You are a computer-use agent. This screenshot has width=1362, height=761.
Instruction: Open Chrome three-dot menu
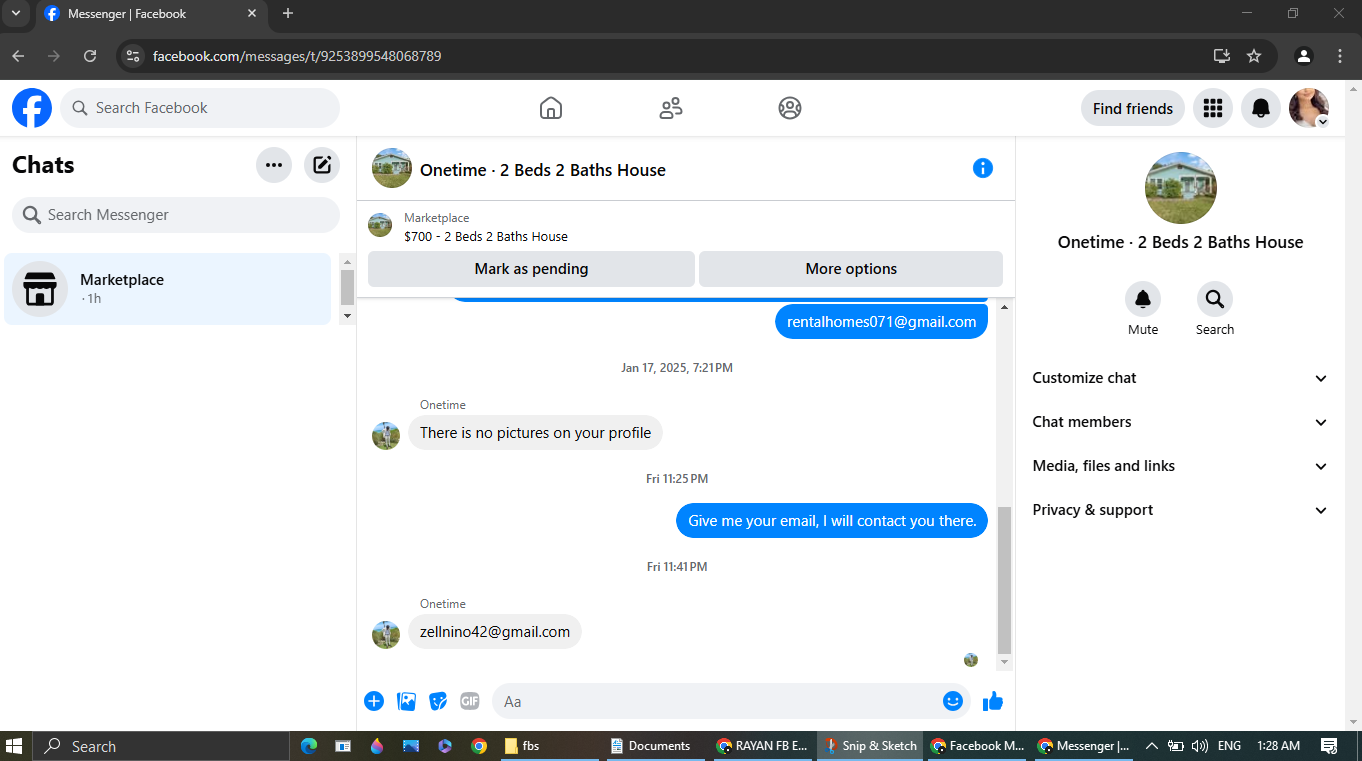coord(1340,56)
